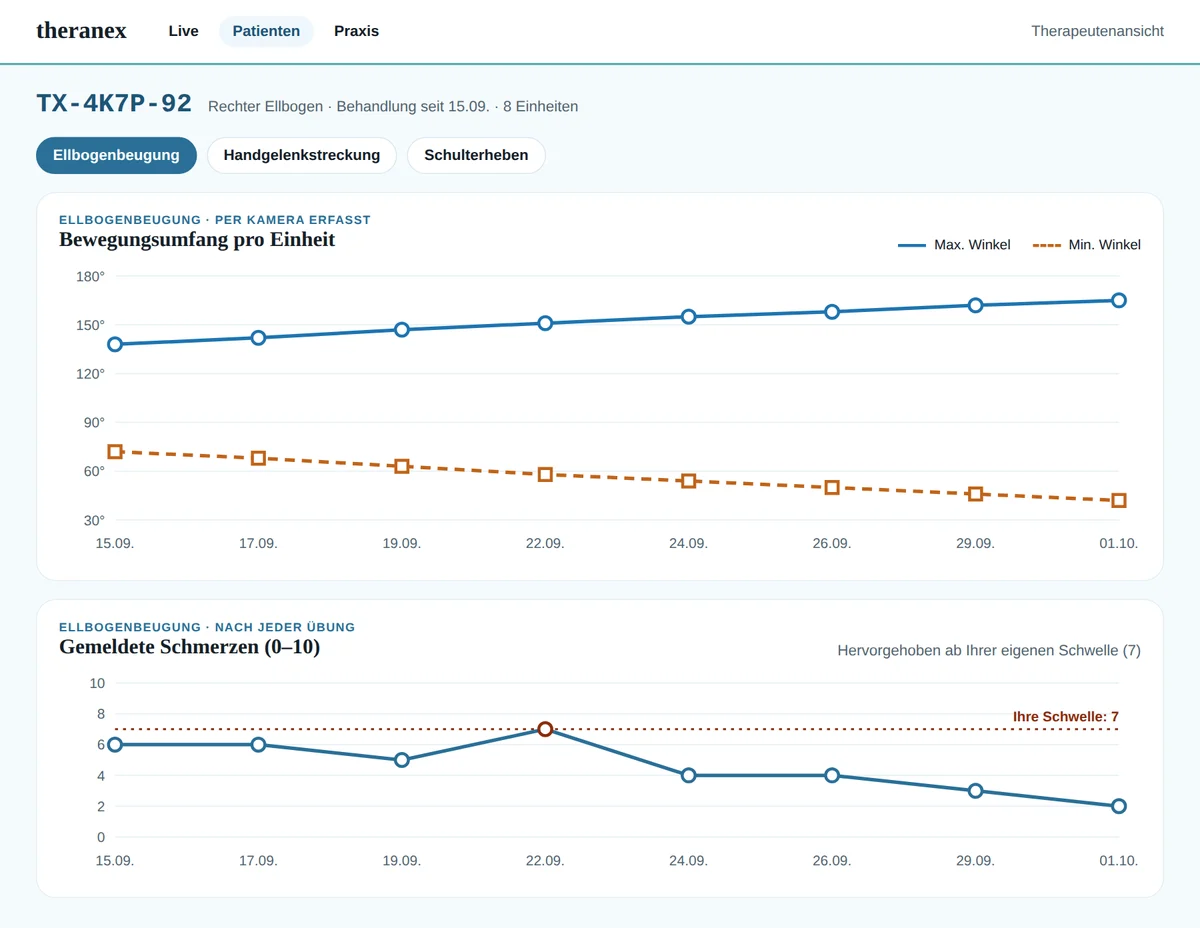Select the Max. Winkel point for 19.09.

(402, 329)
